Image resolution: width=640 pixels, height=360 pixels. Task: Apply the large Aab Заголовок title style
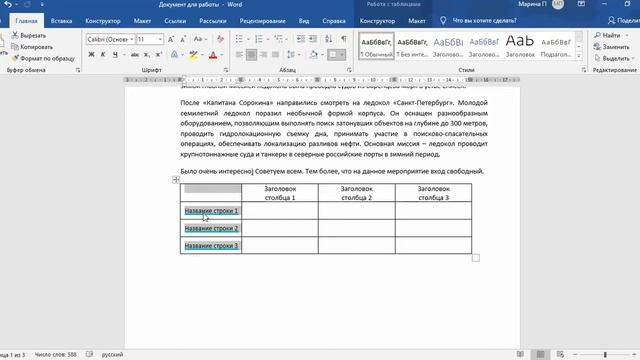(x=520, y=46)
